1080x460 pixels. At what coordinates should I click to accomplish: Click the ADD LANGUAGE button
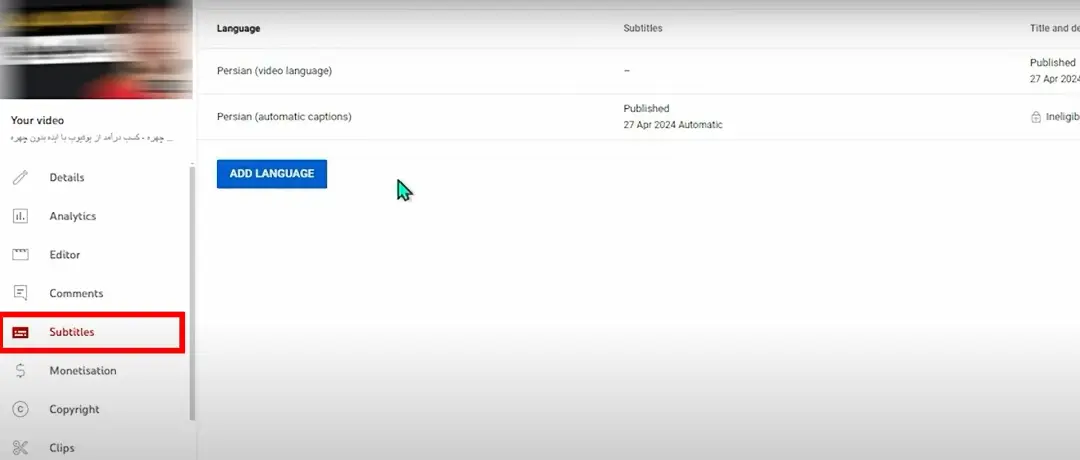pos(271,174)
